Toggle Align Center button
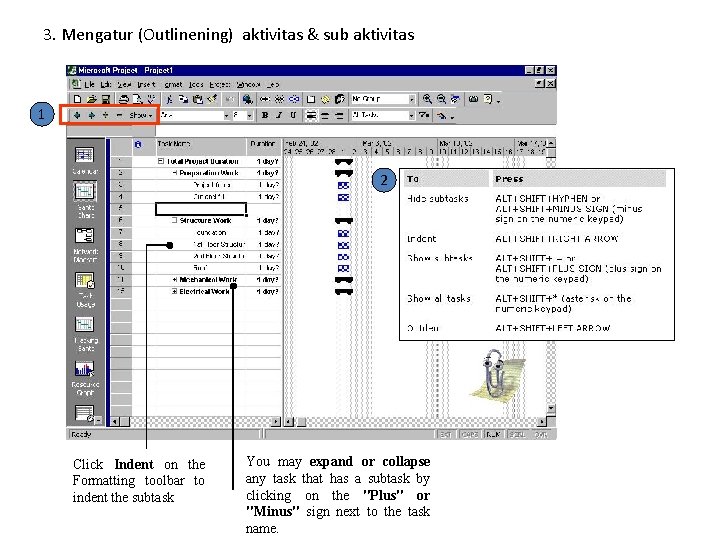This screenshot has width=720, height=540. point(325,115)
